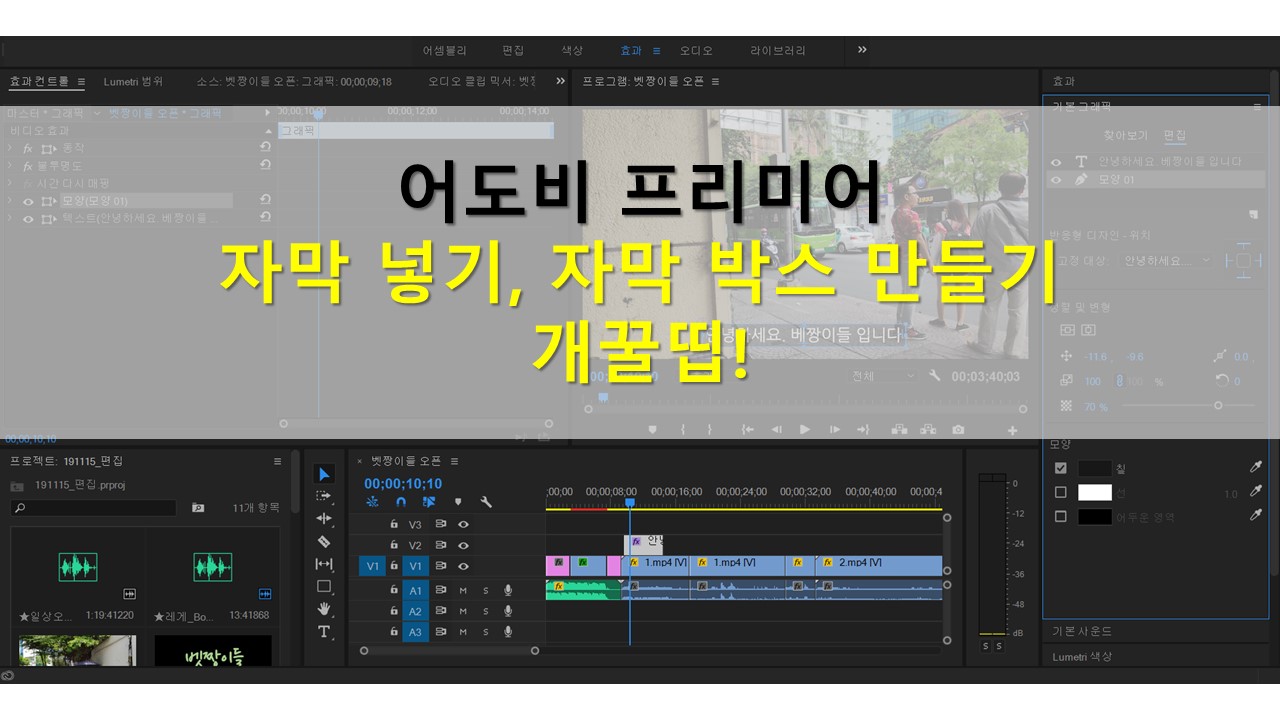Select 2.mp4 clip on timeline

click(x=880, y=564)
